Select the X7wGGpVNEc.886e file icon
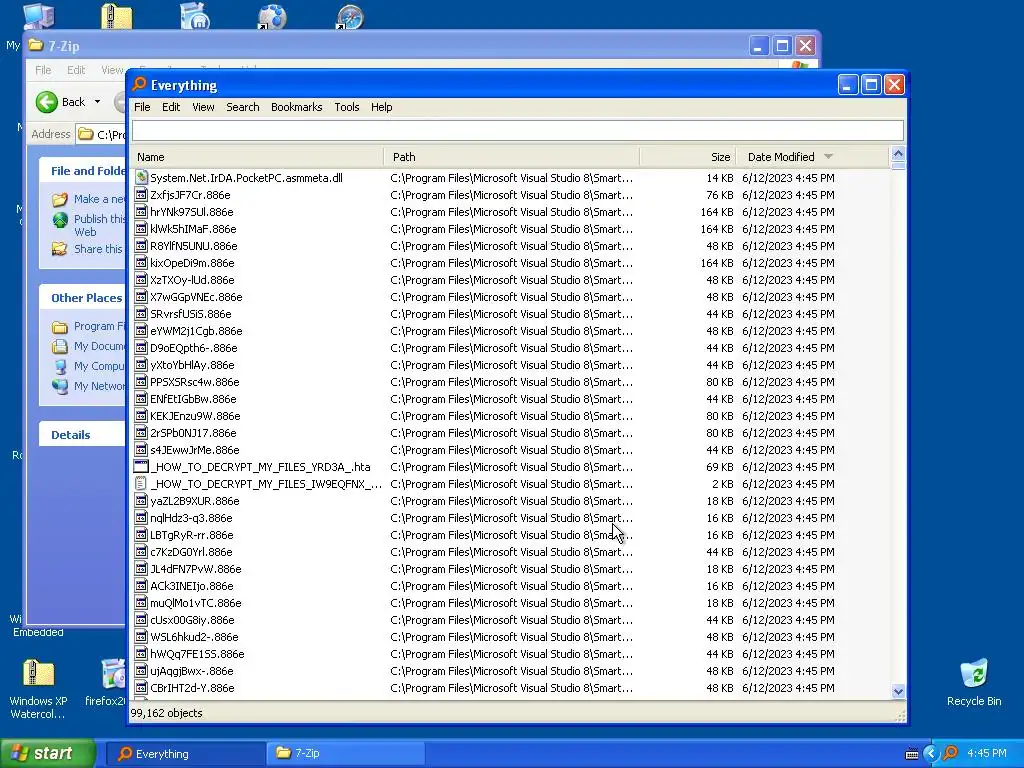The image size is (1024, 768). (141, 296)
